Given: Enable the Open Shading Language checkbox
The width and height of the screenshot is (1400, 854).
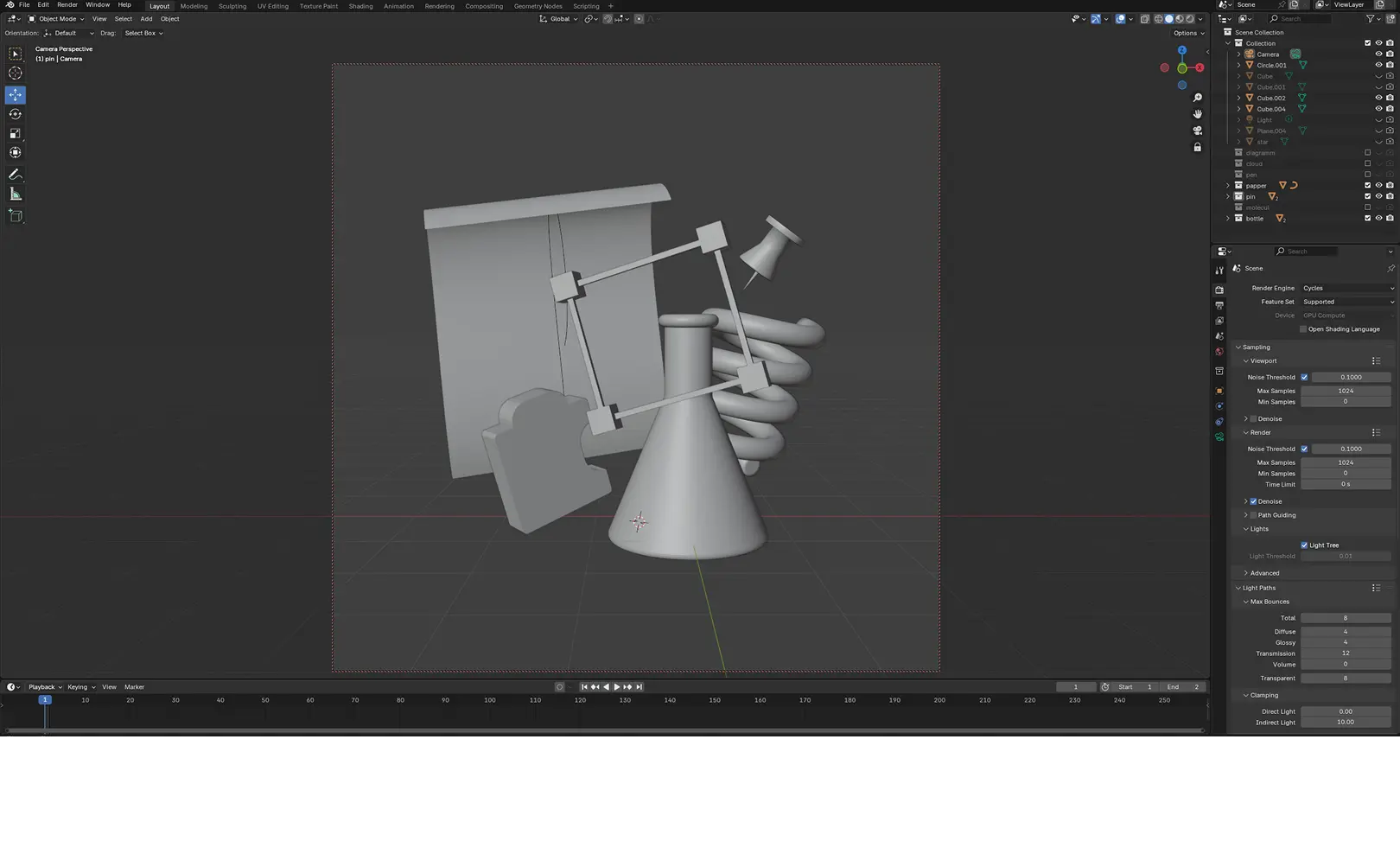Looking at the screenshot, I should (x=1303, y=329).
